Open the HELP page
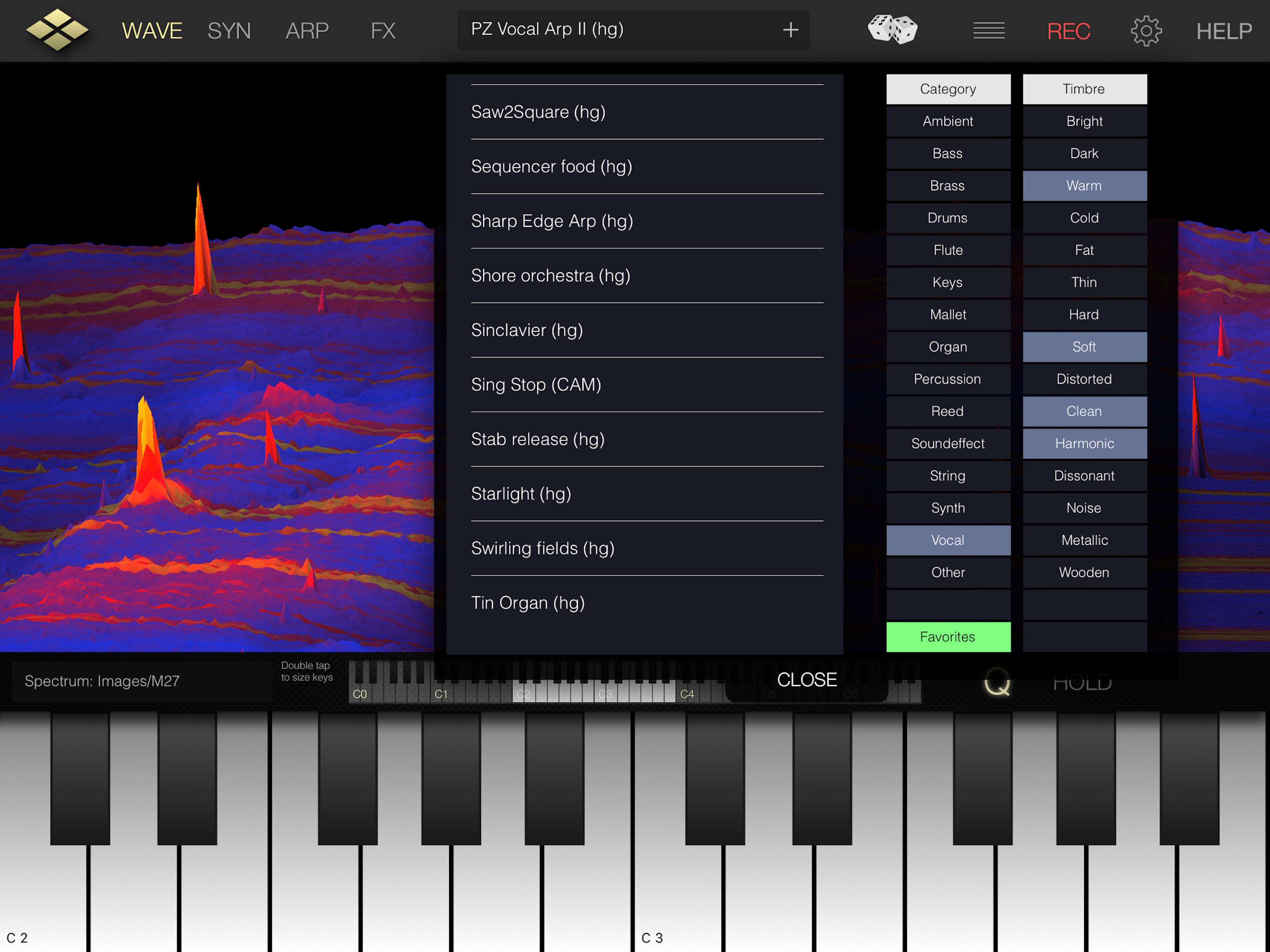 1224,31
